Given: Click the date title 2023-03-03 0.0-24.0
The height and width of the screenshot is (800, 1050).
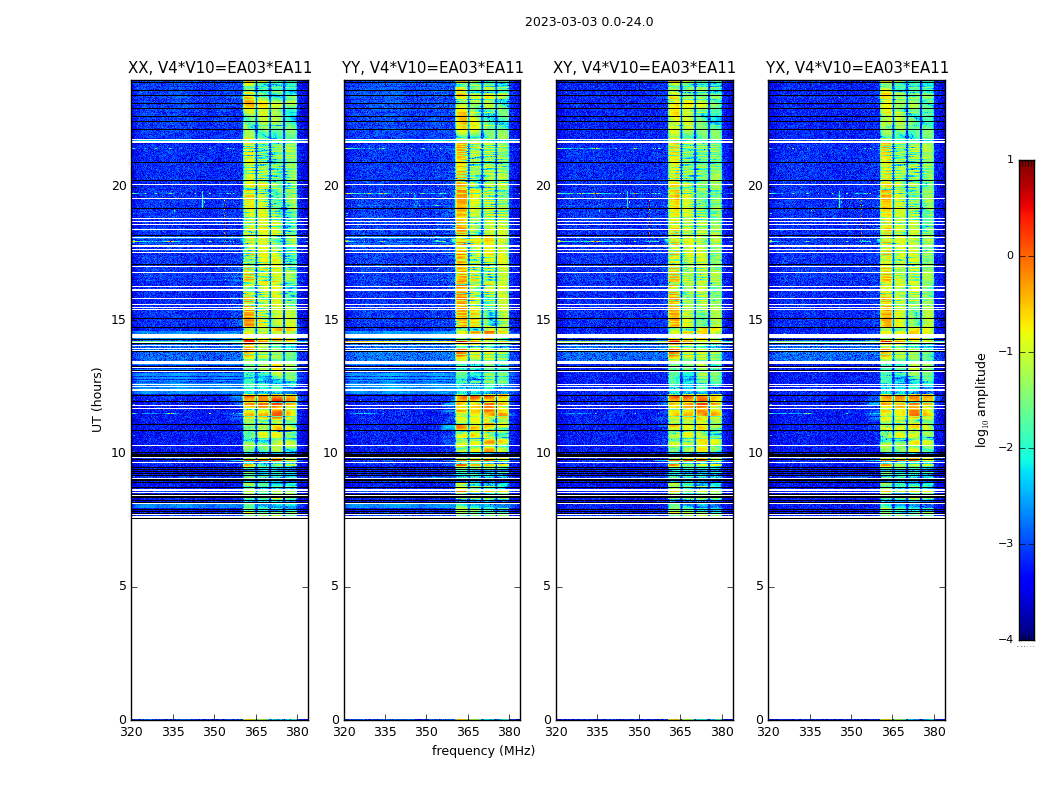Looking at the screenshot, I should [x=589, y=22].
